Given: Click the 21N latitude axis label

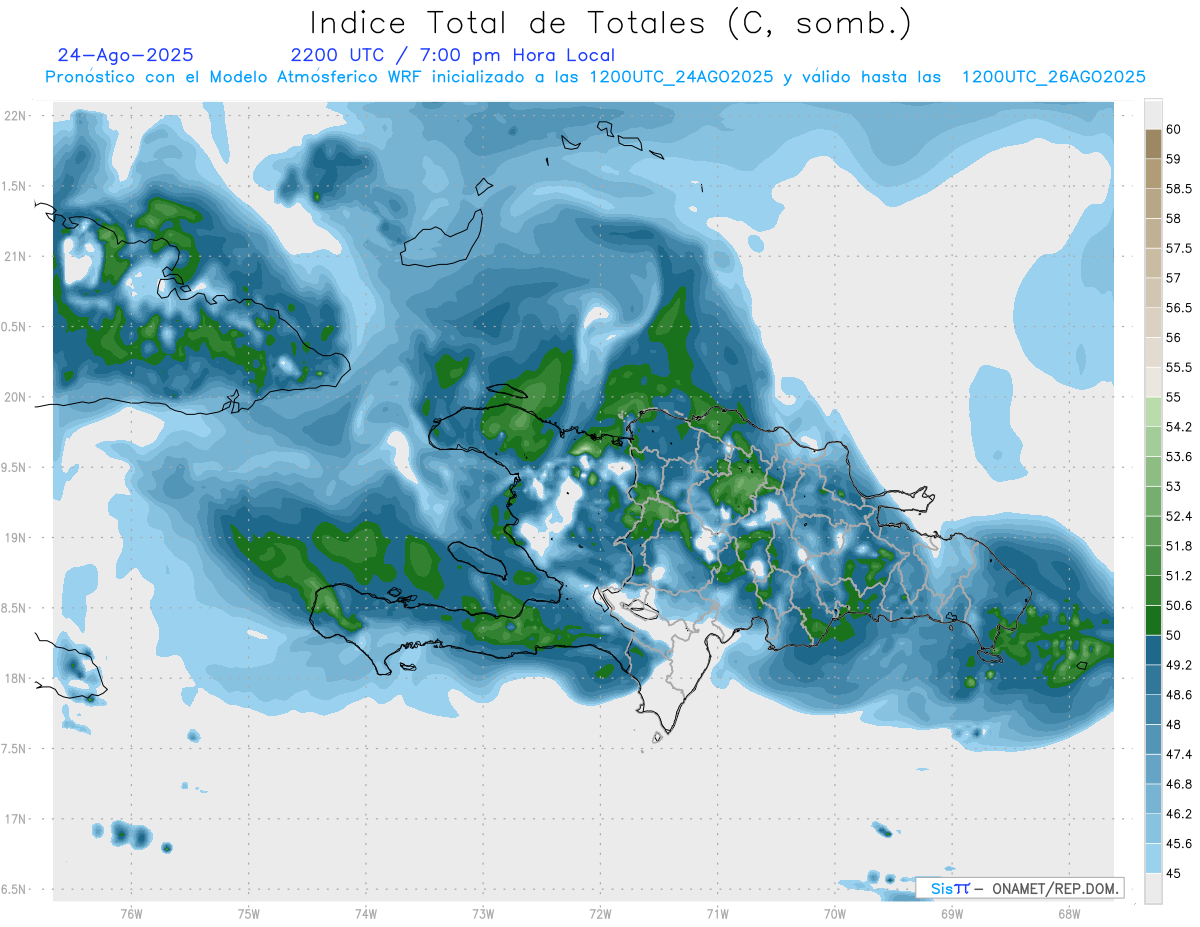Looking at the screenshot, I should (x=15, y=257).
